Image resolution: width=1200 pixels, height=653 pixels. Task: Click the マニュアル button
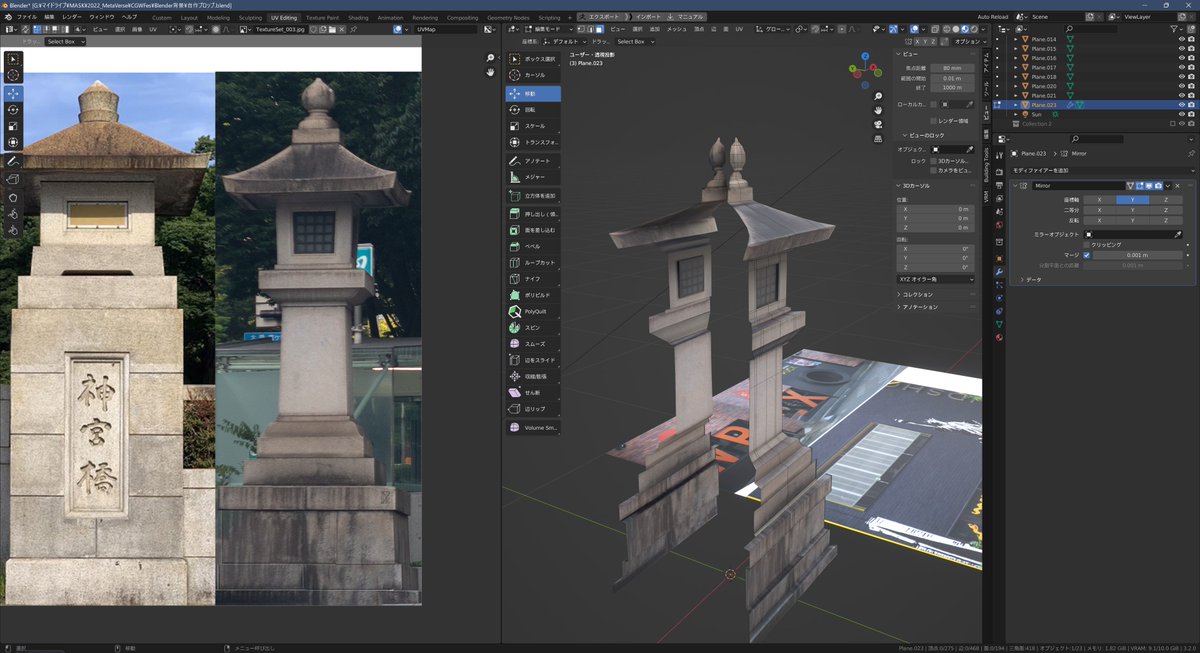click(686, 17)
